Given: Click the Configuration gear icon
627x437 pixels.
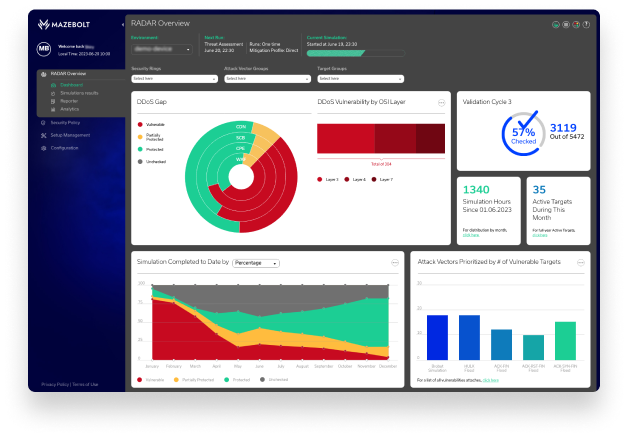Looking at the screenshot, I should pos(43,147).
